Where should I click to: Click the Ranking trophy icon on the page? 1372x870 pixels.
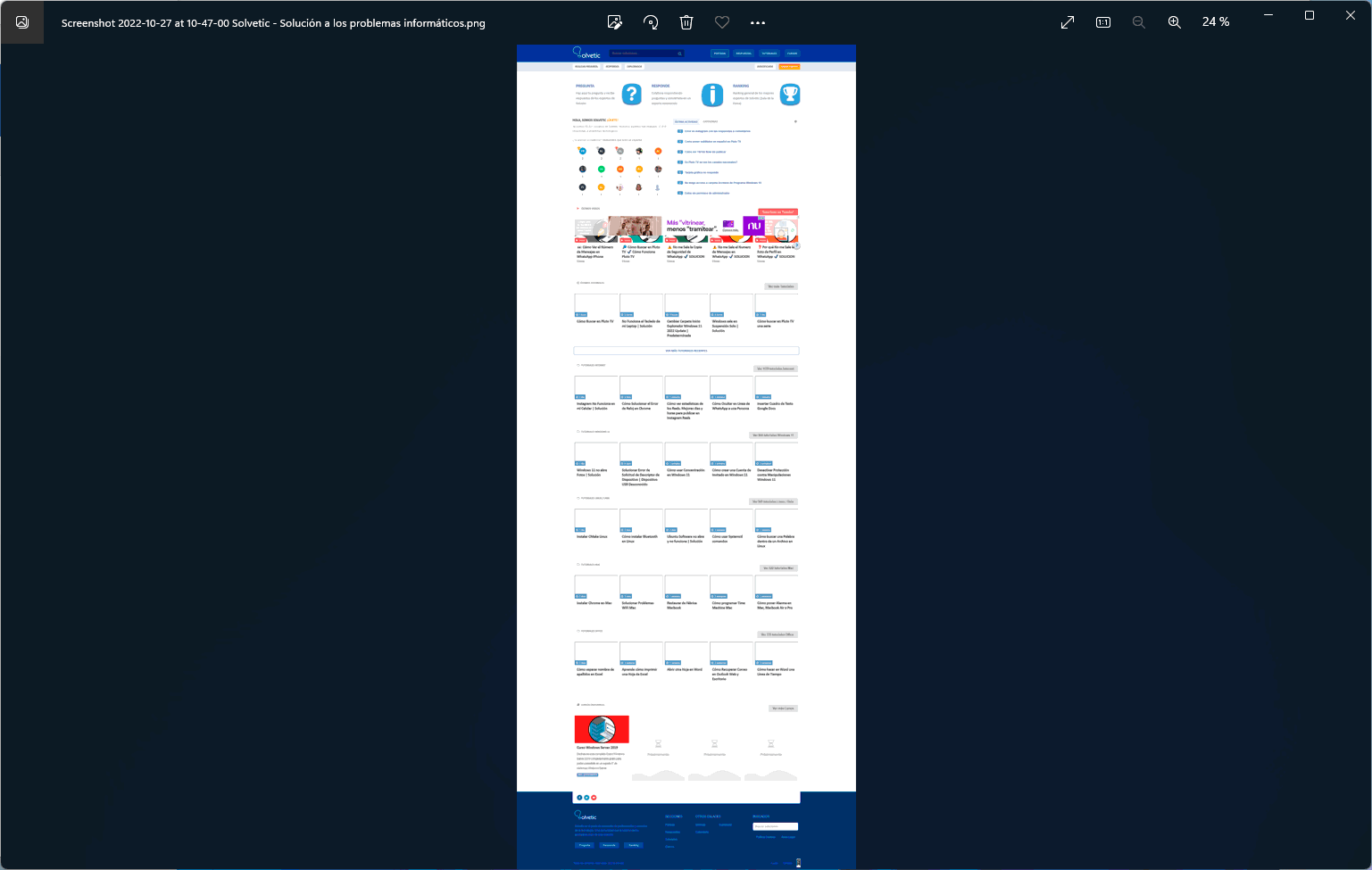coord(791,95)
